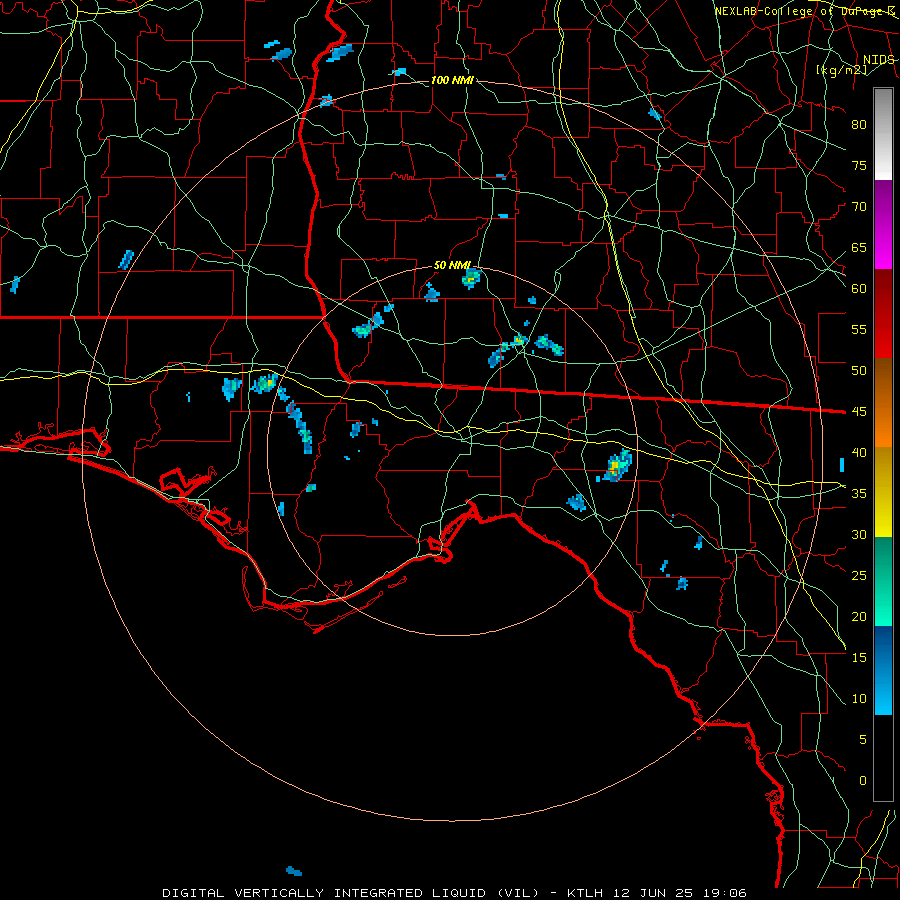Click the purple-magenta segment of the color scale
This screenshot has width=900, height=900.
click(883, 224)
